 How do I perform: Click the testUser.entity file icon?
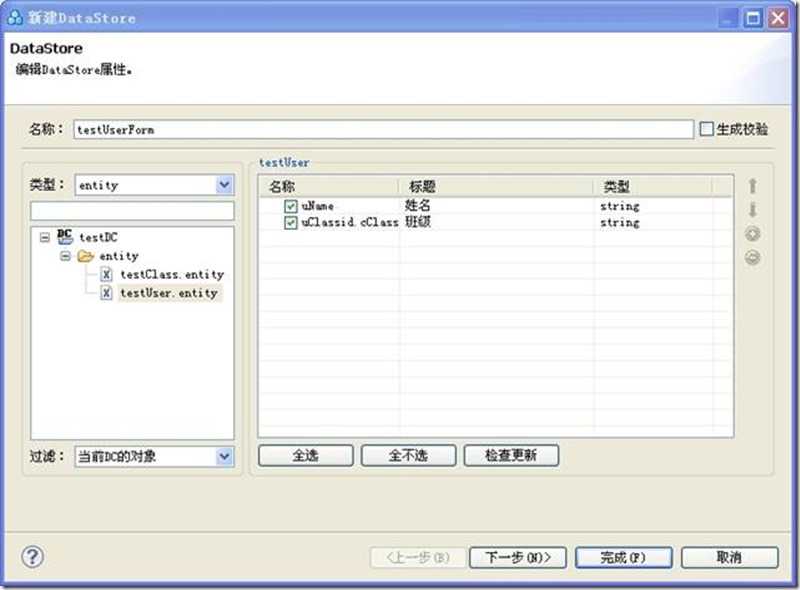106,293
